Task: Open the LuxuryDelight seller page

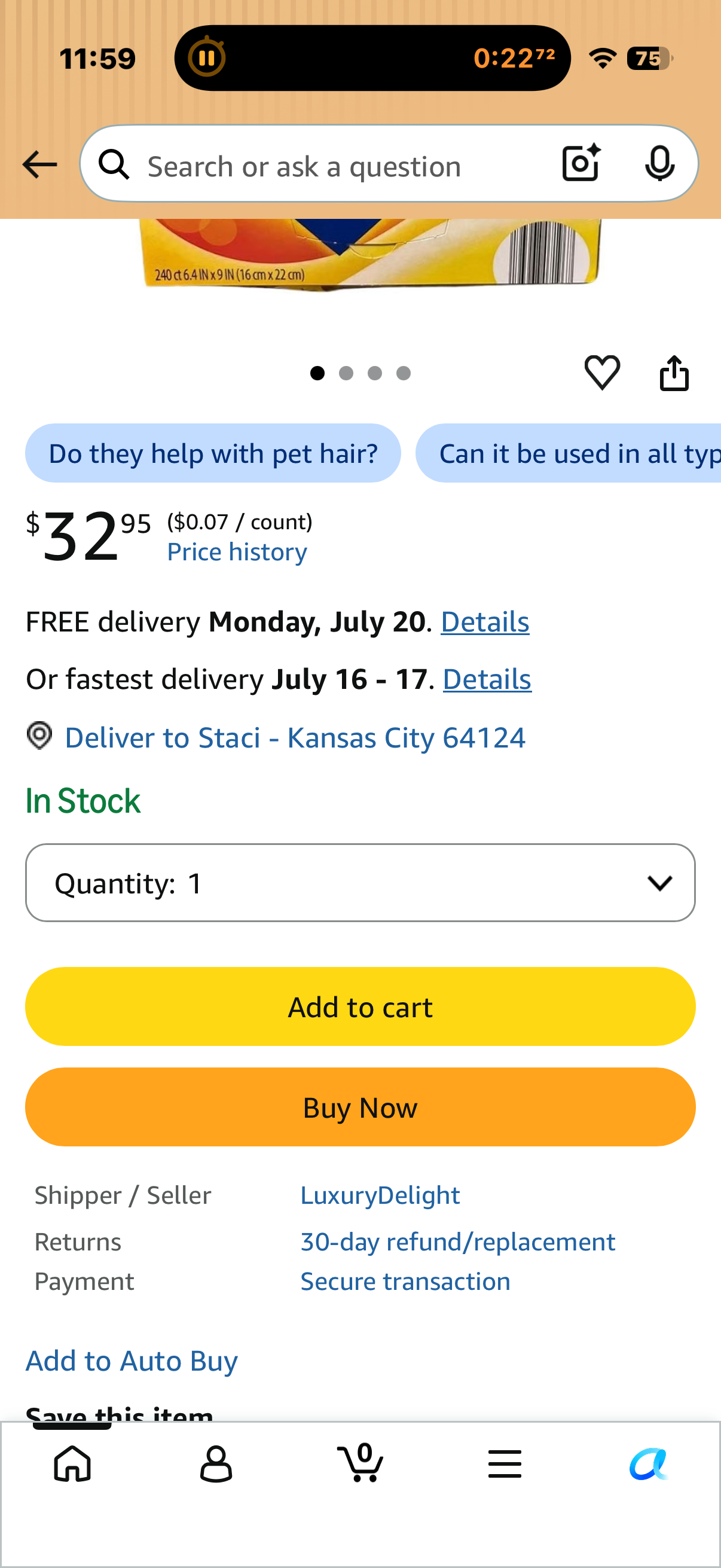Action: tap(380, 1195)
